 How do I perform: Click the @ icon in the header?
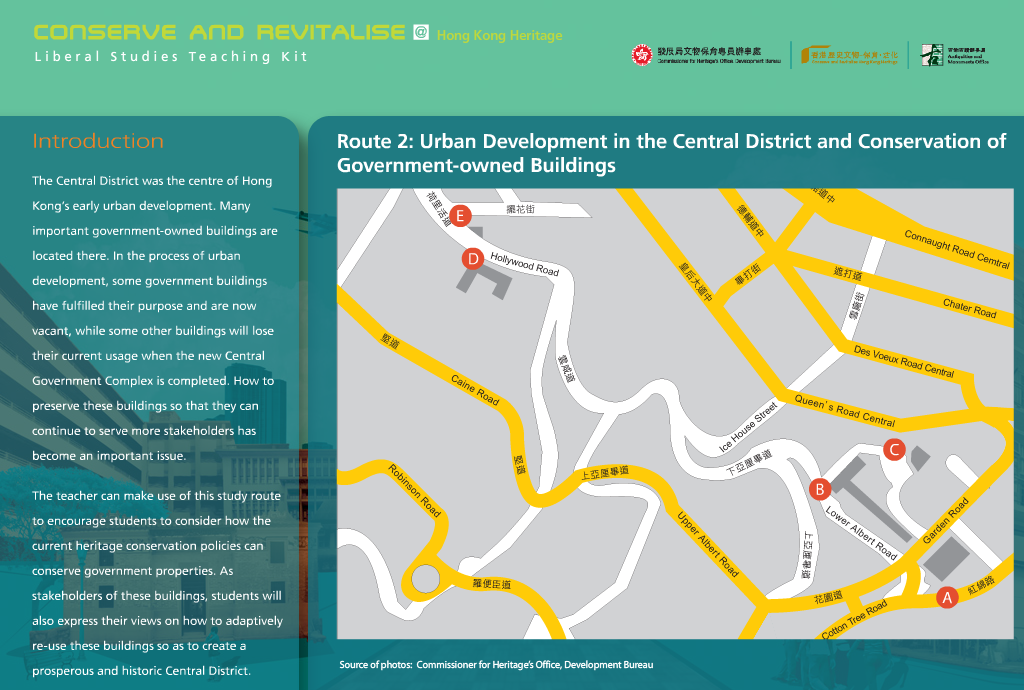tap(421, 32)
